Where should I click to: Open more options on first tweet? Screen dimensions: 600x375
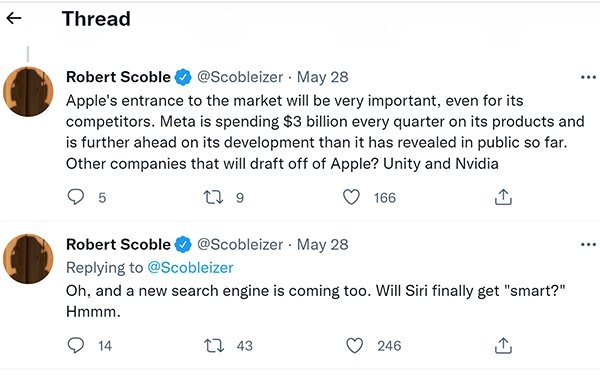588,77
